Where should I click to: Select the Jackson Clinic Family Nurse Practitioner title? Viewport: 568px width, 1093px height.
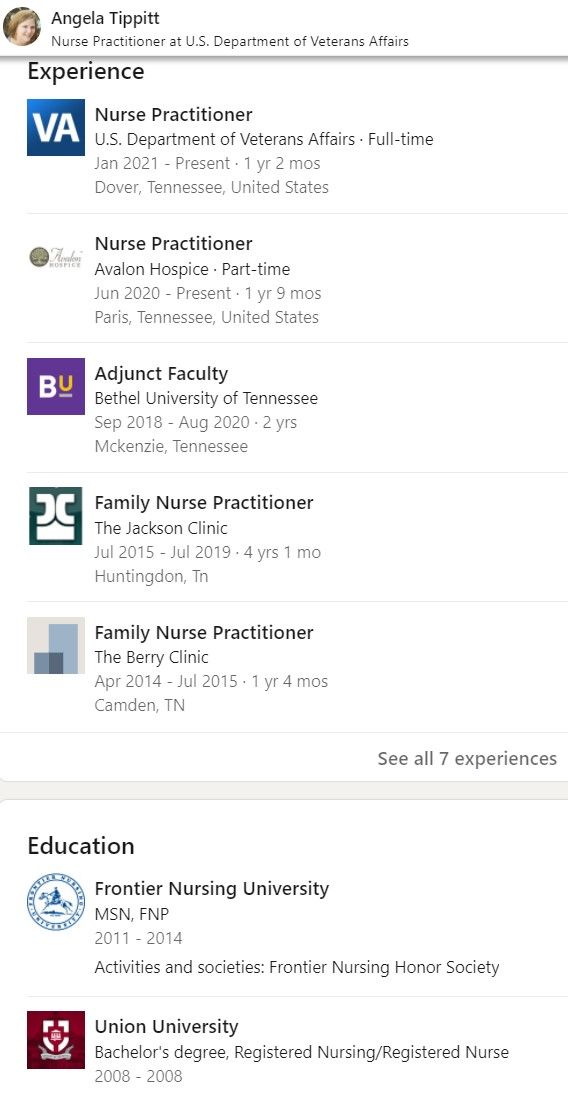[204, 503]
